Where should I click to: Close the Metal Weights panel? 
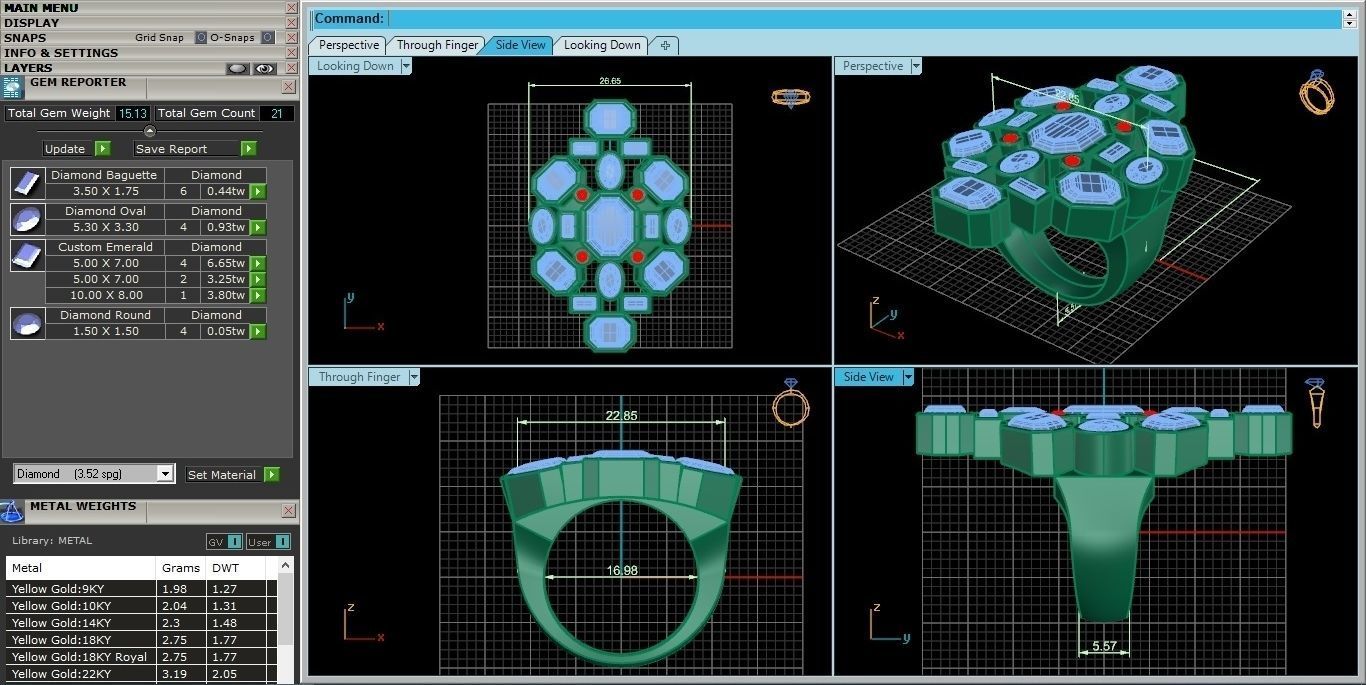coord(288,511)
